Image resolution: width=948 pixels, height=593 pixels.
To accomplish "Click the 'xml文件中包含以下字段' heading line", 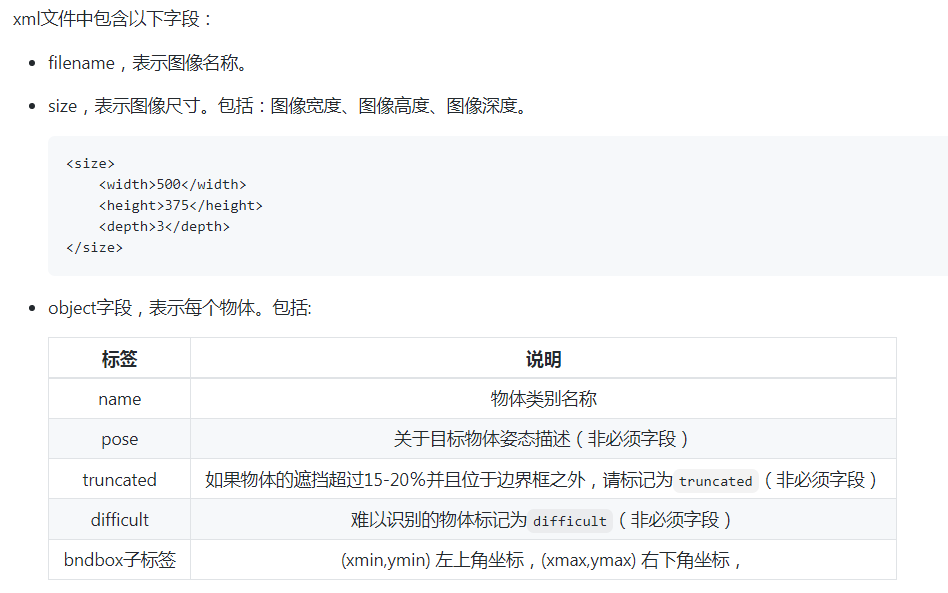I will pos(113,19).
